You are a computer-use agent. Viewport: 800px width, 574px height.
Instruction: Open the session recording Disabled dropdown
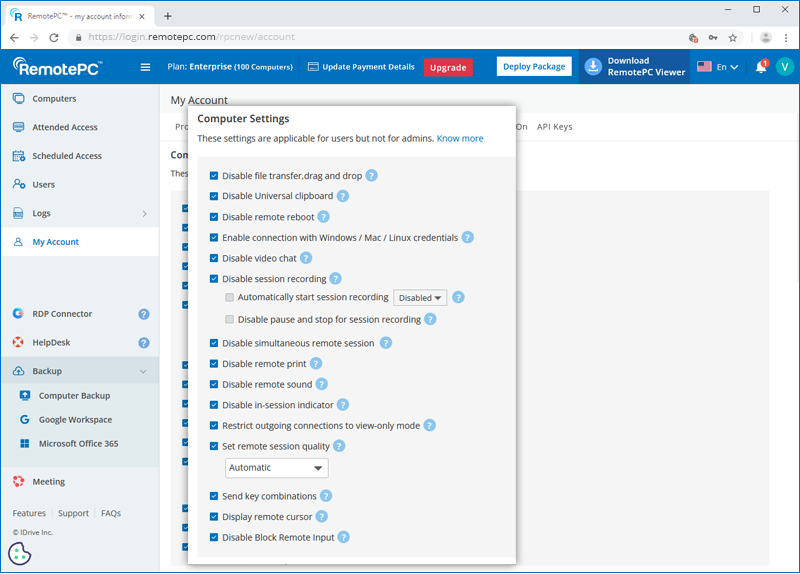coord(420,298)
